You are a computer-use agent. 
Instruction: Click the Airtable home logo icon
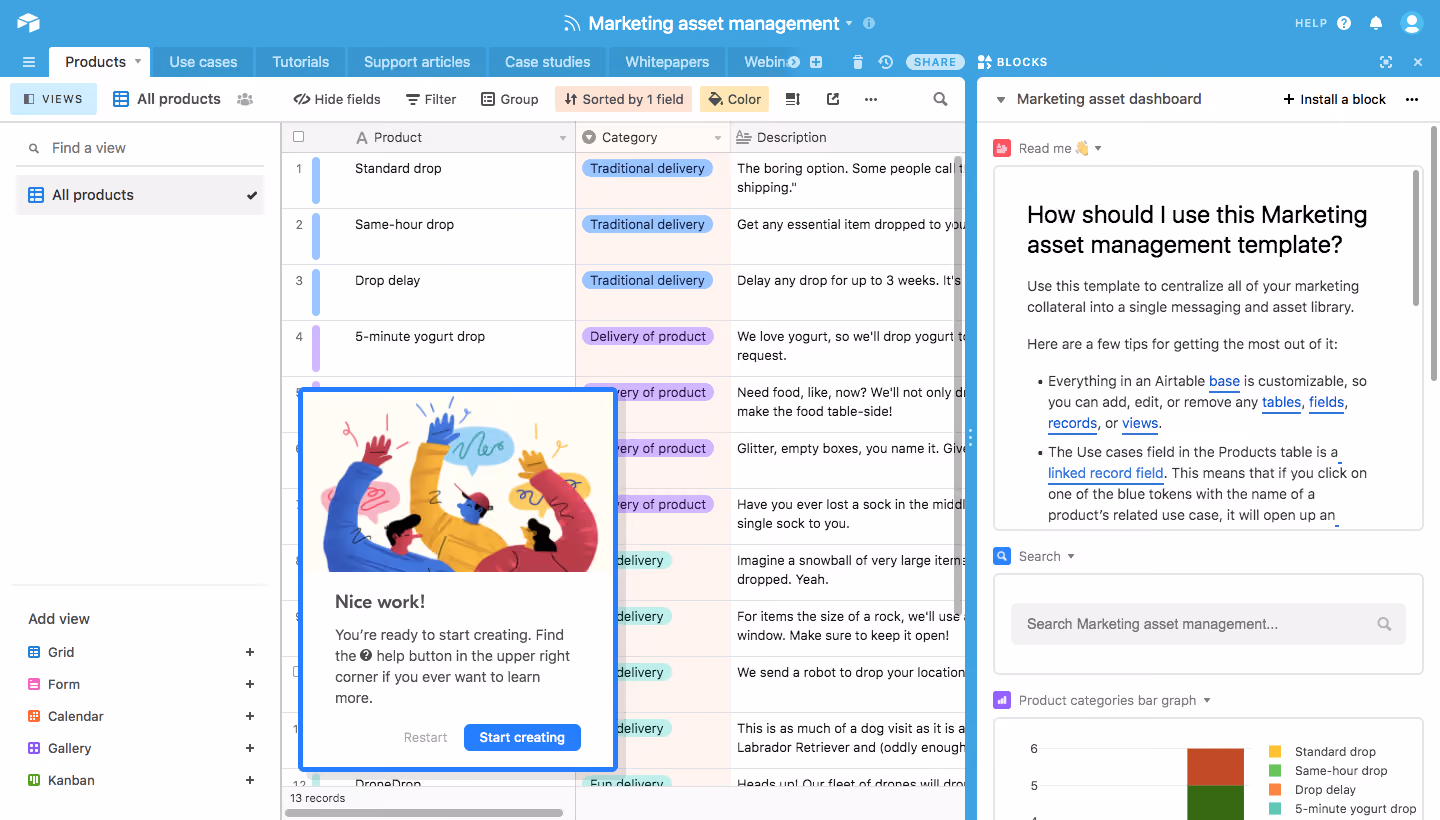click(x=28, y=22)
